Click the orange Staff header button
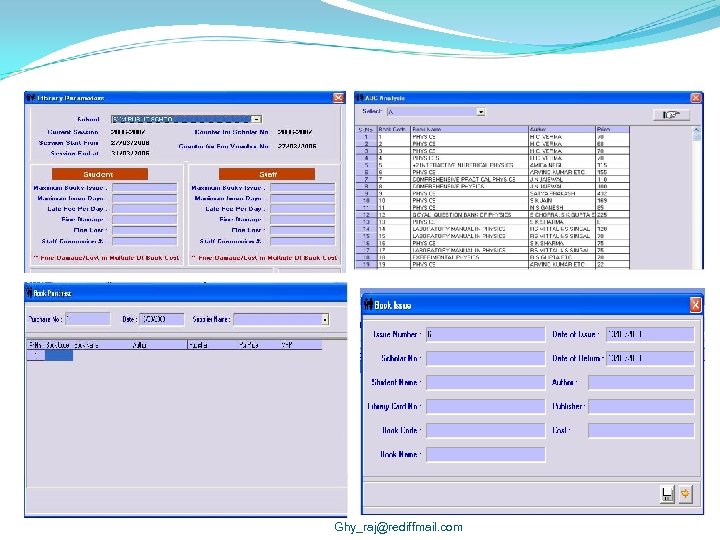 (267, 174)
